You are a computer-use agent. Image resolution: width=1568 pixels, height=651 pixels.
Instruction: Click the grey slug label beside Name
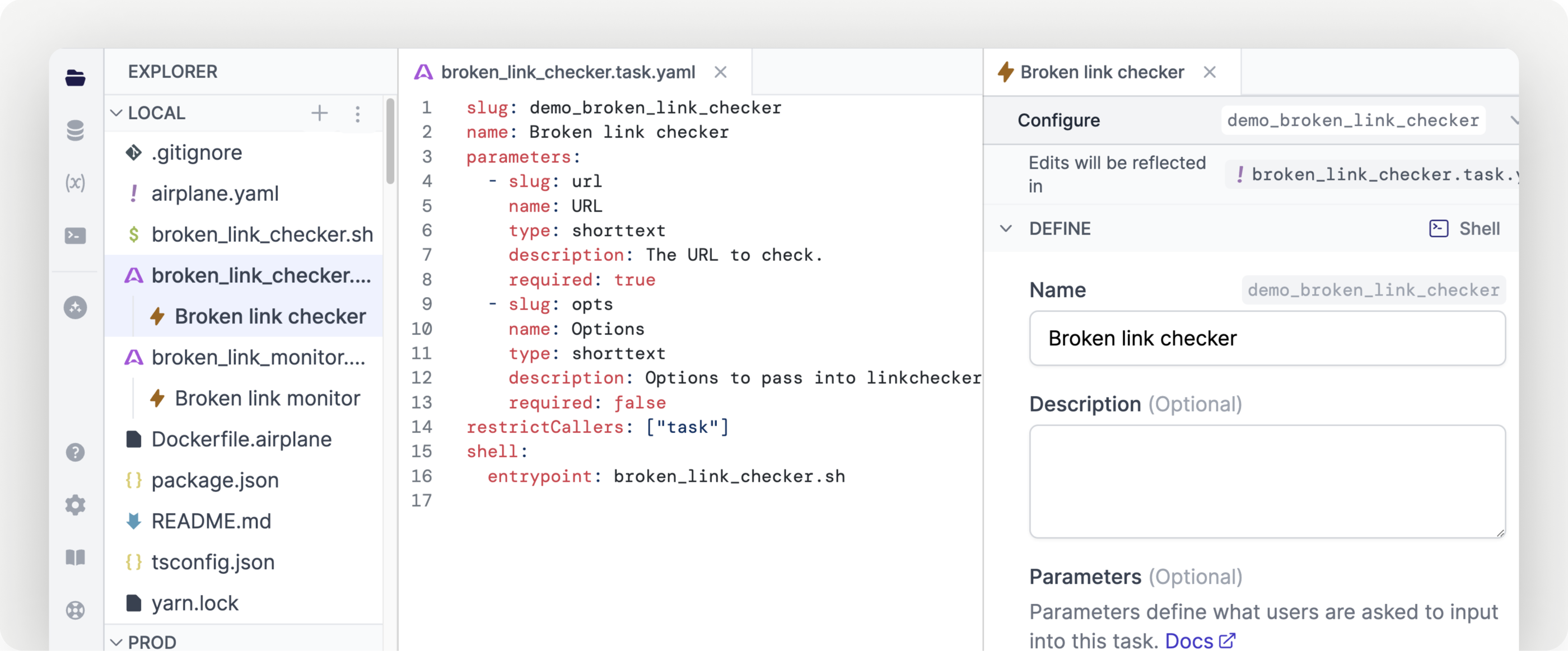1373,290
